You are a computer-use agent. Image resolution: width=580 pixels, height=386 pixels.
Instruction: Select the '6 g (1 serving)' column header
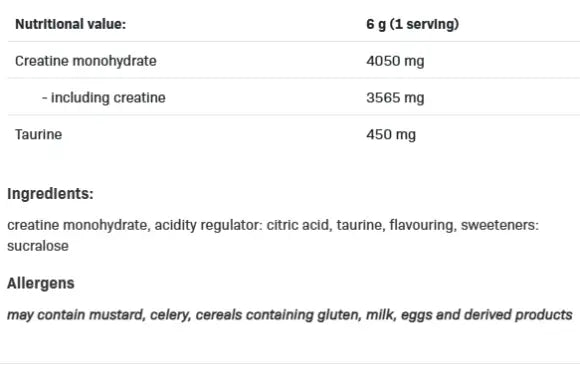click(412, 24)
